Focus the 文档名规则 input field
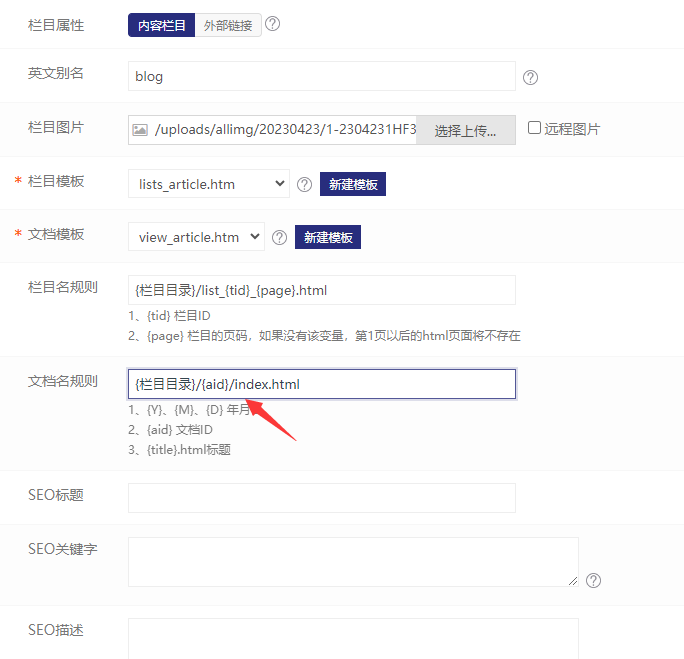The height and width of the screenshot is (659, 684). 321,384
